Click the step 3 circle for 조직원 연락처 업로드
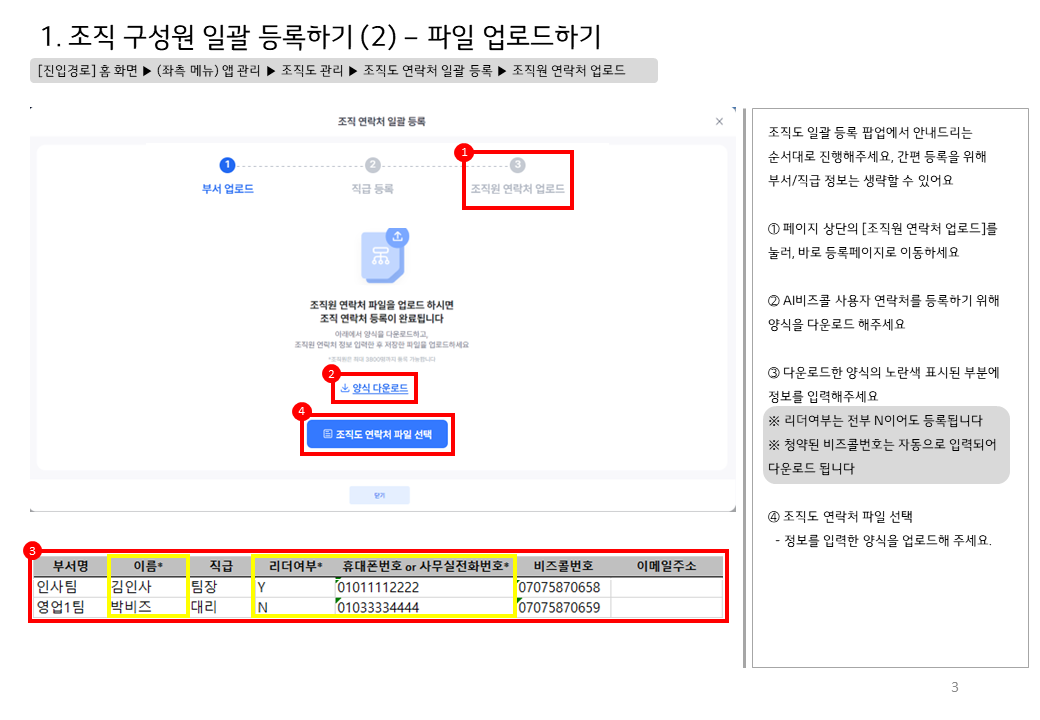Image resolution: width=1040 pixels, height=720 pixels. (517, 165)
